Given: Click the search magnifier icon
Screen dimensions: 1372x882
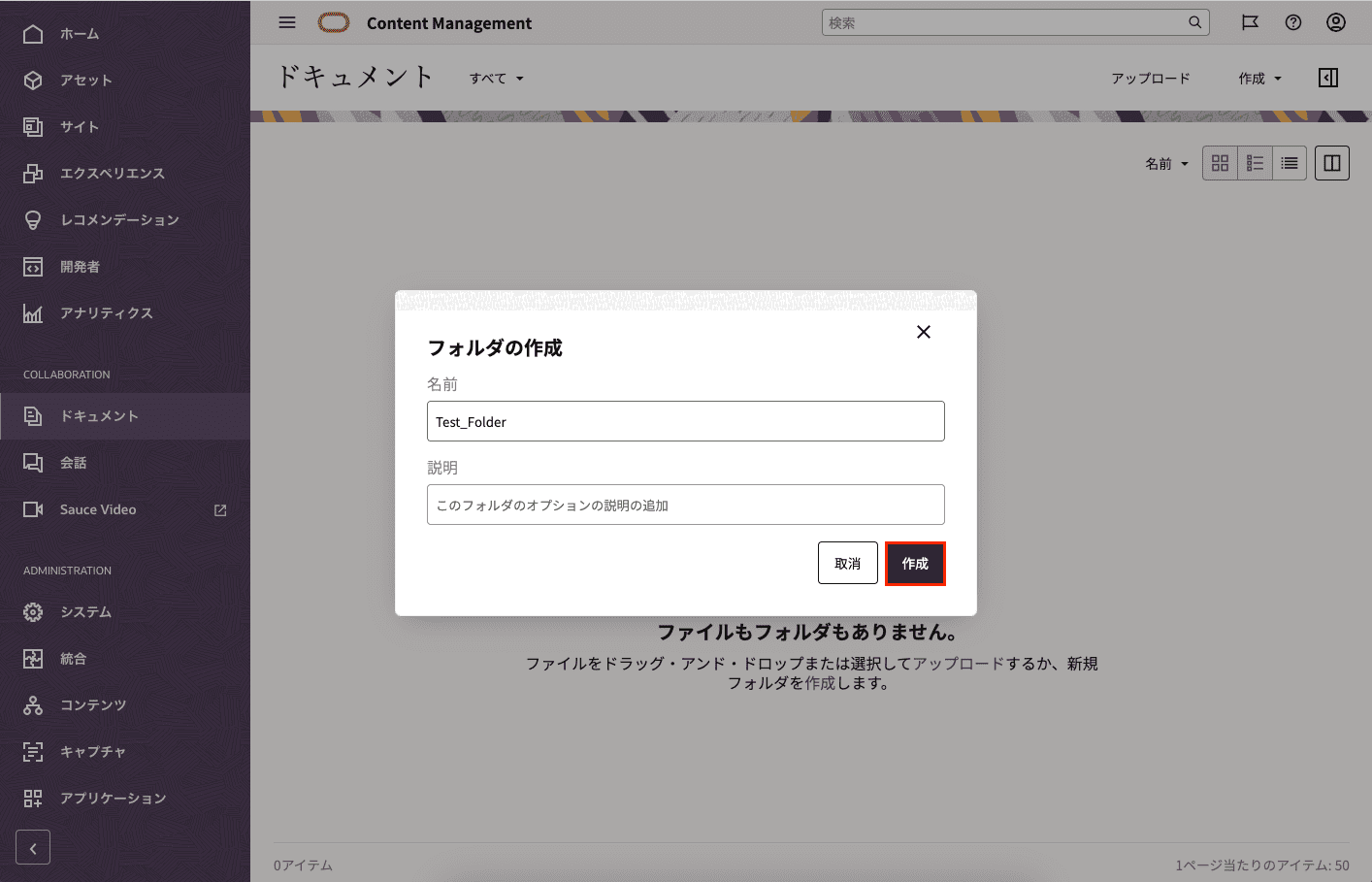Looking at the screenshot, I should tap(1194, 22).
